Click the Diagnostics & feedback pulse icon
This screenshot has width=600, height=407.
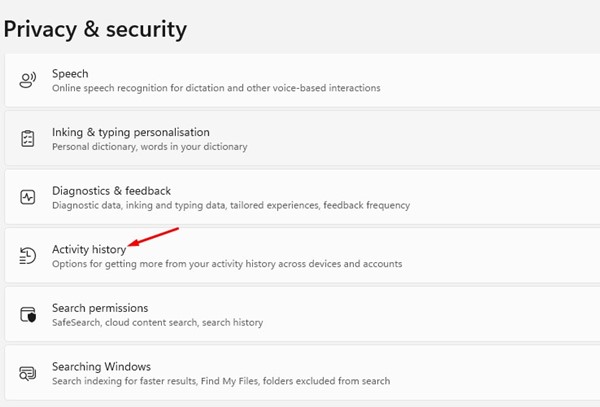coord(28,197)
